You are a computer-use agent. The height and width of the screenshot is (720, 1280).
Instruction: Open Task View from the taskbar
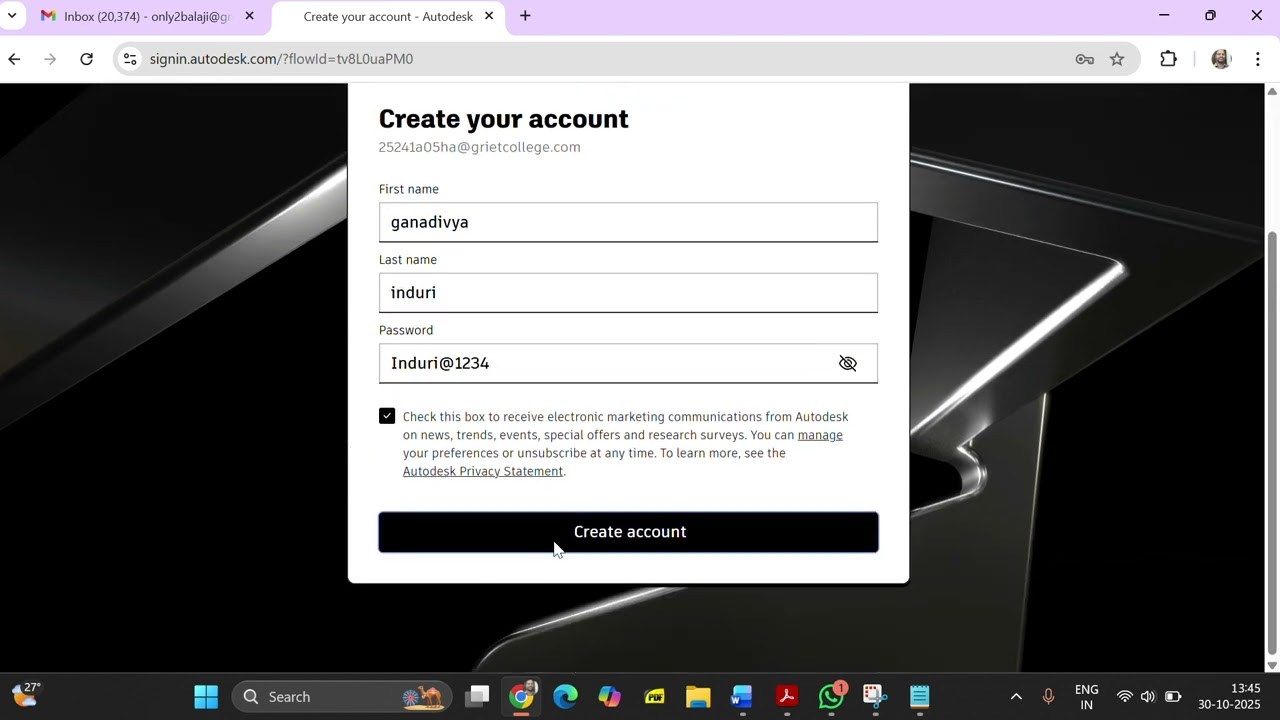pyautogui.click(x=478, y=697)
